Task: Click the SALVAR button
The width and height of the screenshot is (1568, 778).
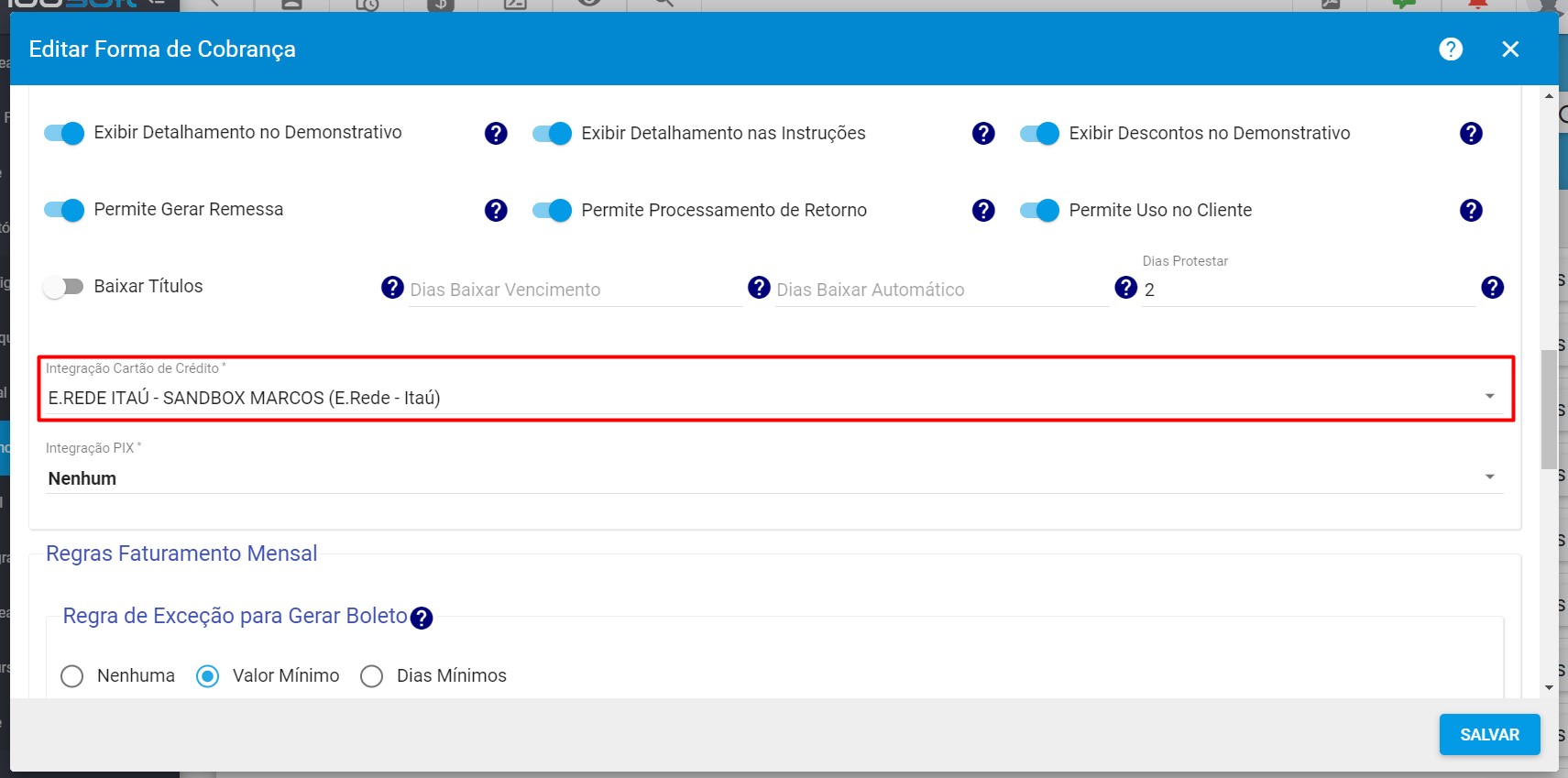Action: [1488, 735]
